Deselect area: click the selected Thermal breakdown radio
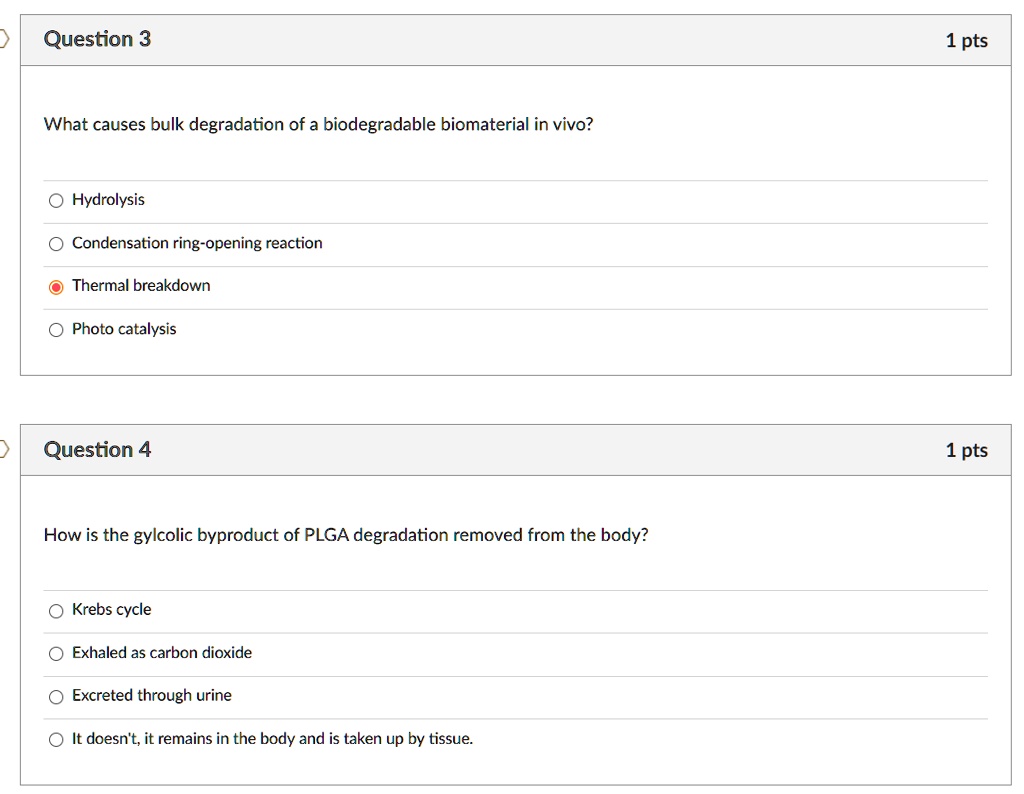The height and width of the screenshot is (794, 1024). click(56, 287)
